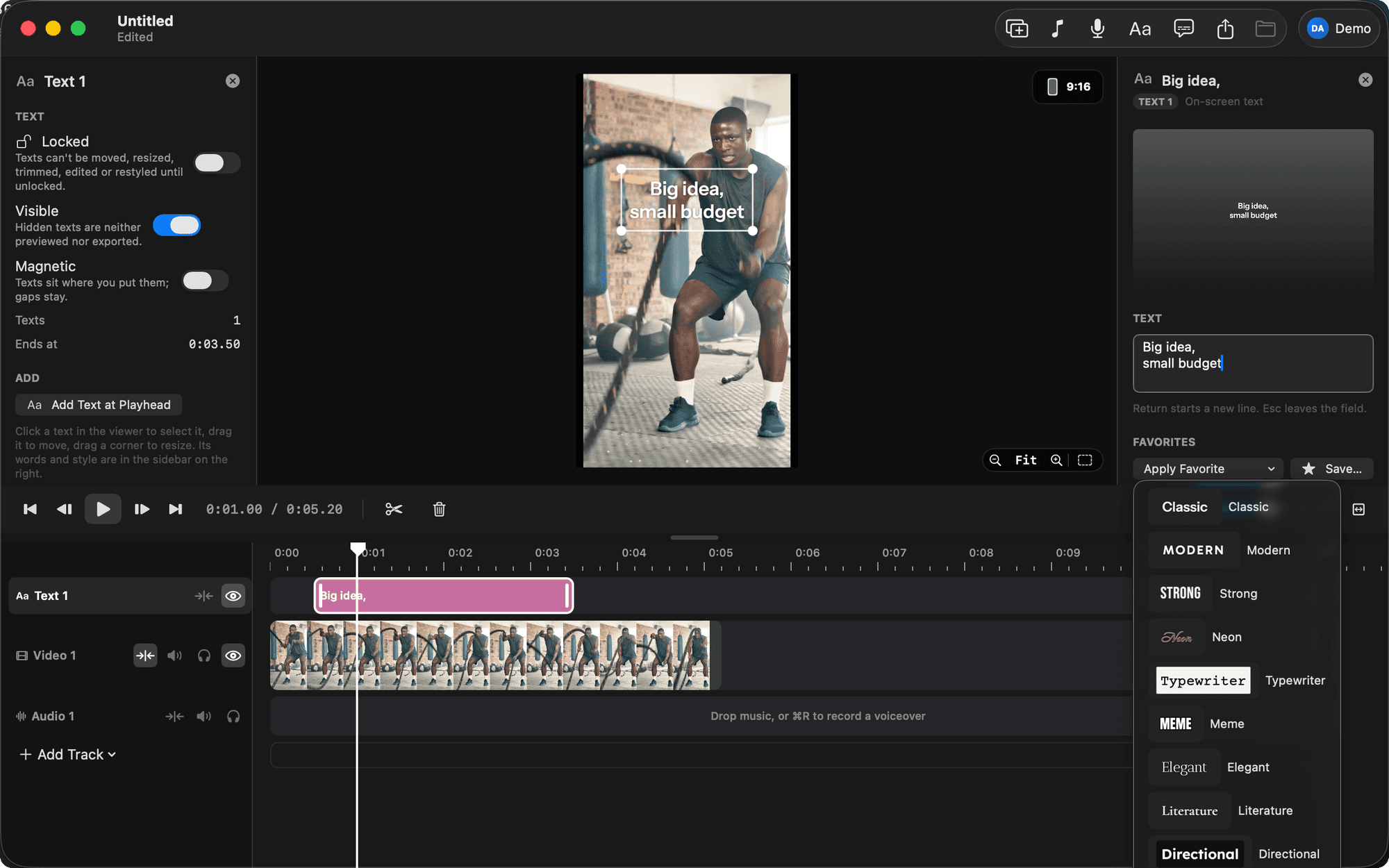This screenshot has height=868, width=1389.
Task: Toggle magnetic icon on Video 1 track
Action: [x=145, y=656]
